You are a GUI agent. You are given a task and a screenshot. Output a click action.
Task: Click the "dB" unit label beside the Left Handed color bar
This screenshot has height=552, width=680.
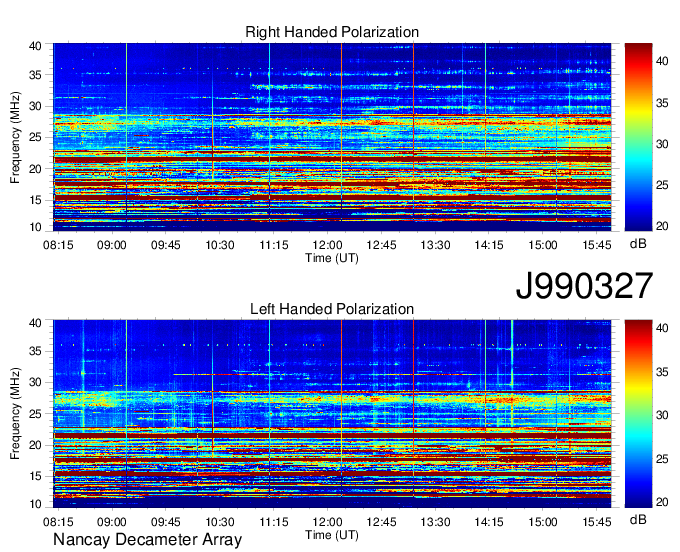click(x=638, y=519)
